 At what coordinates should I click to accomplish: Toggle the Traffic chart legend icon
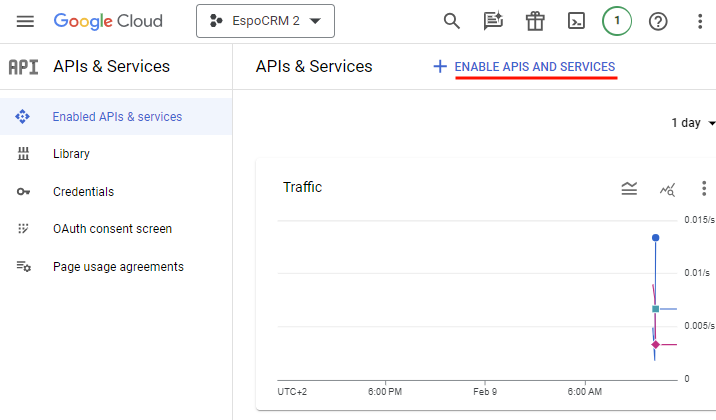pyautogui.click(x=629, y=188)
